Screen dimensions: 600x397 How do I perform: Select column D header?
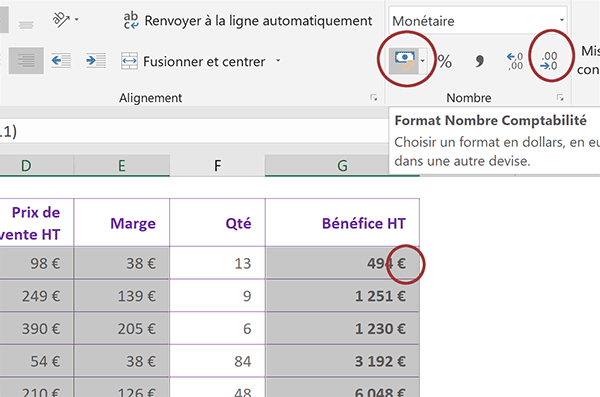click(36, 165)
